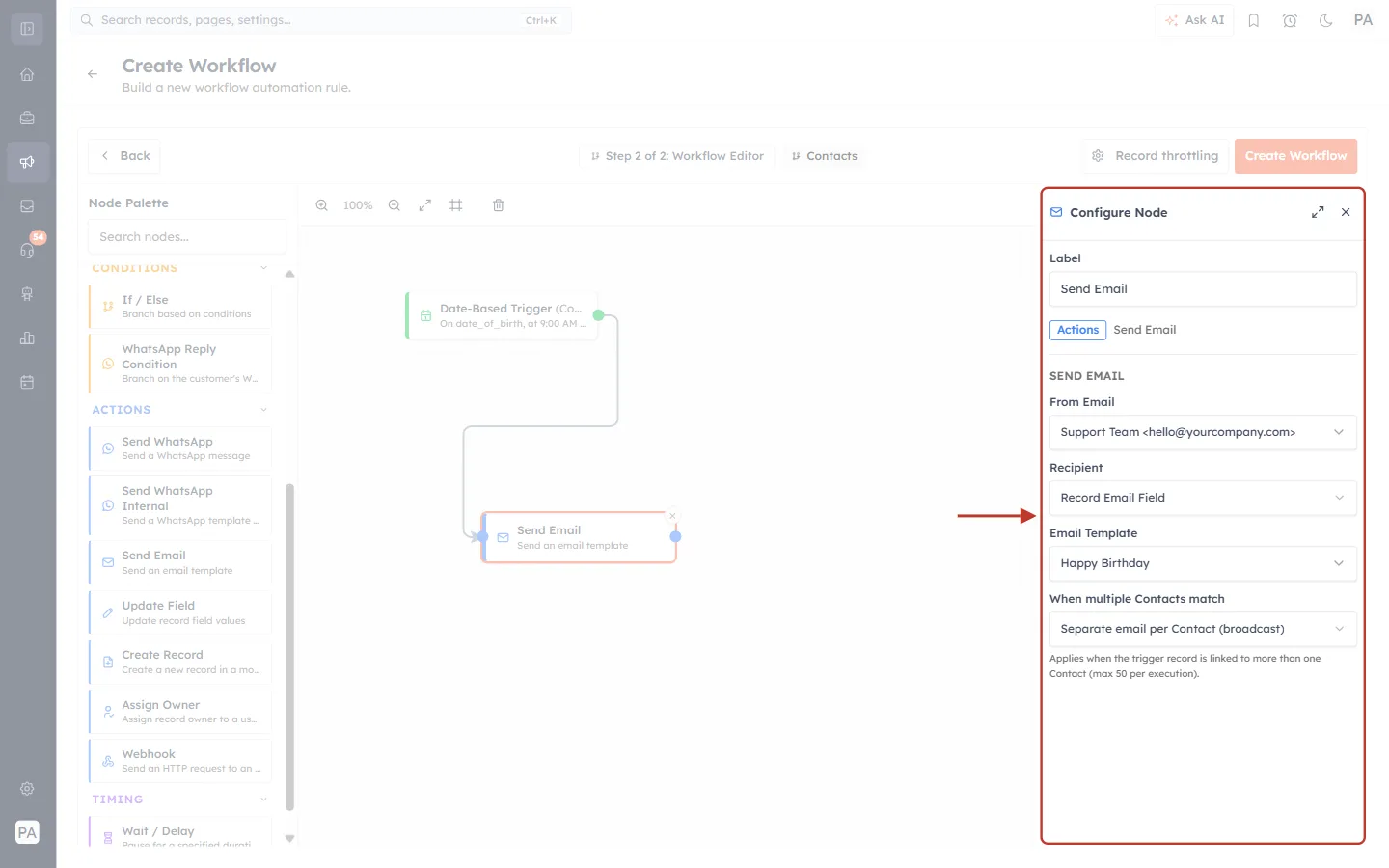The width and height of the screenshot is (1389, 868).
Task: Collapse the ACTIONS section in palette
Action: [x=263, y=410]
